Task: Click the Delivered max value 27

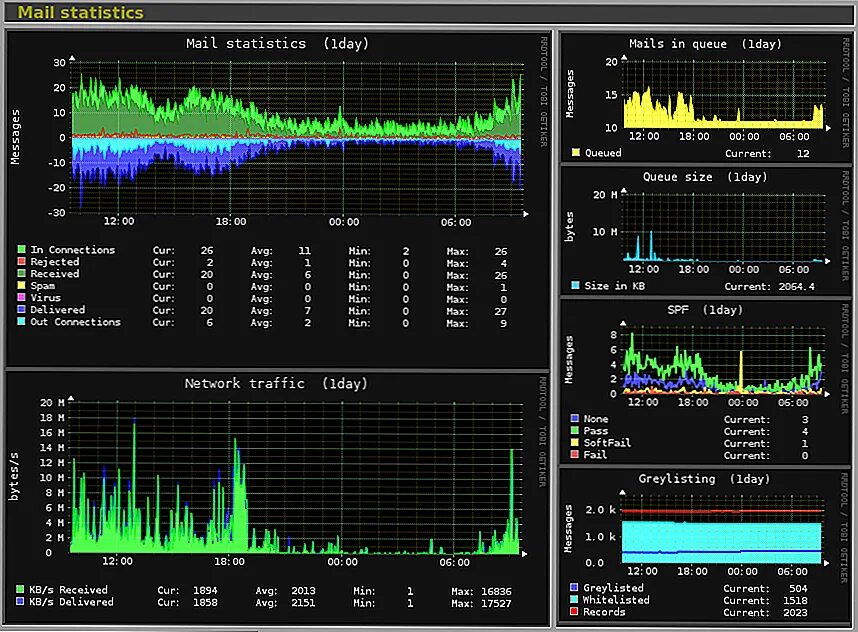Action: 501,311
